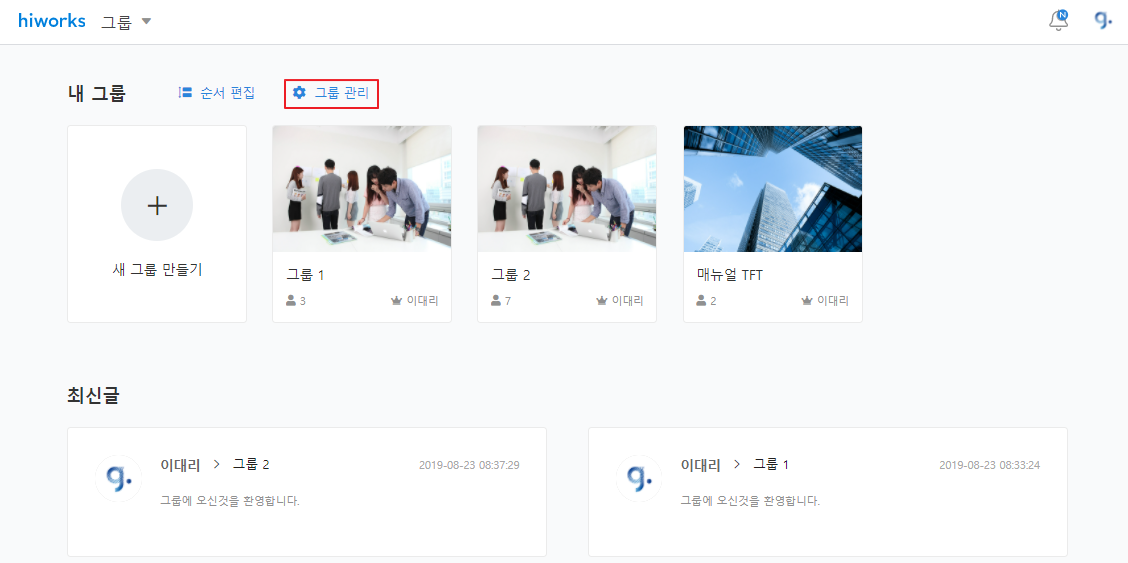Click crown owner icon on 그룹 2 card
Viewport: 1128px width, 563px height.
(x=601, y=301)
